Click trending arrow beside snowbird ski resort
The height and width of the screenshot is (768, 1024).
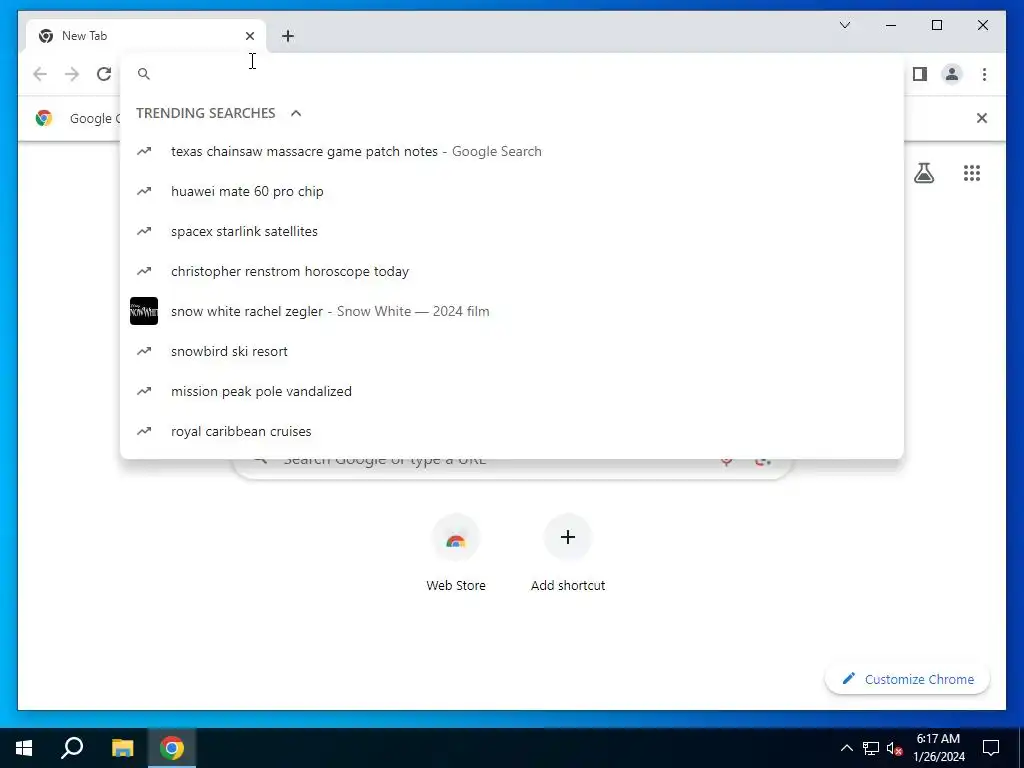tap(144, 351)
